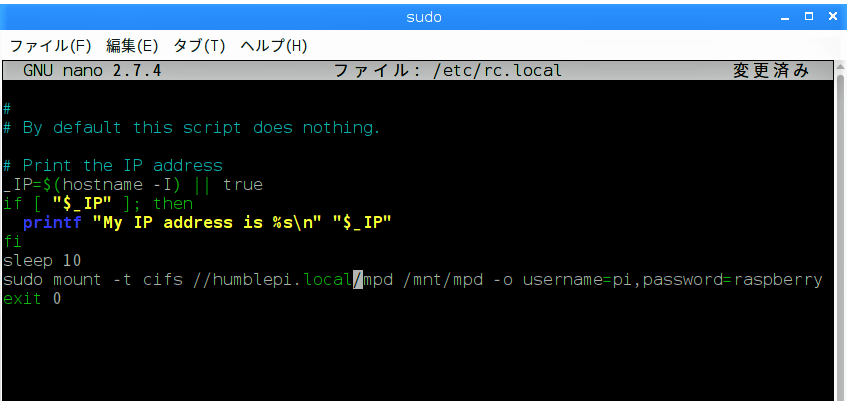This screenshot has height=401, width=847.
Task: Open the 編集(E) menu
Action: point(132,46)
